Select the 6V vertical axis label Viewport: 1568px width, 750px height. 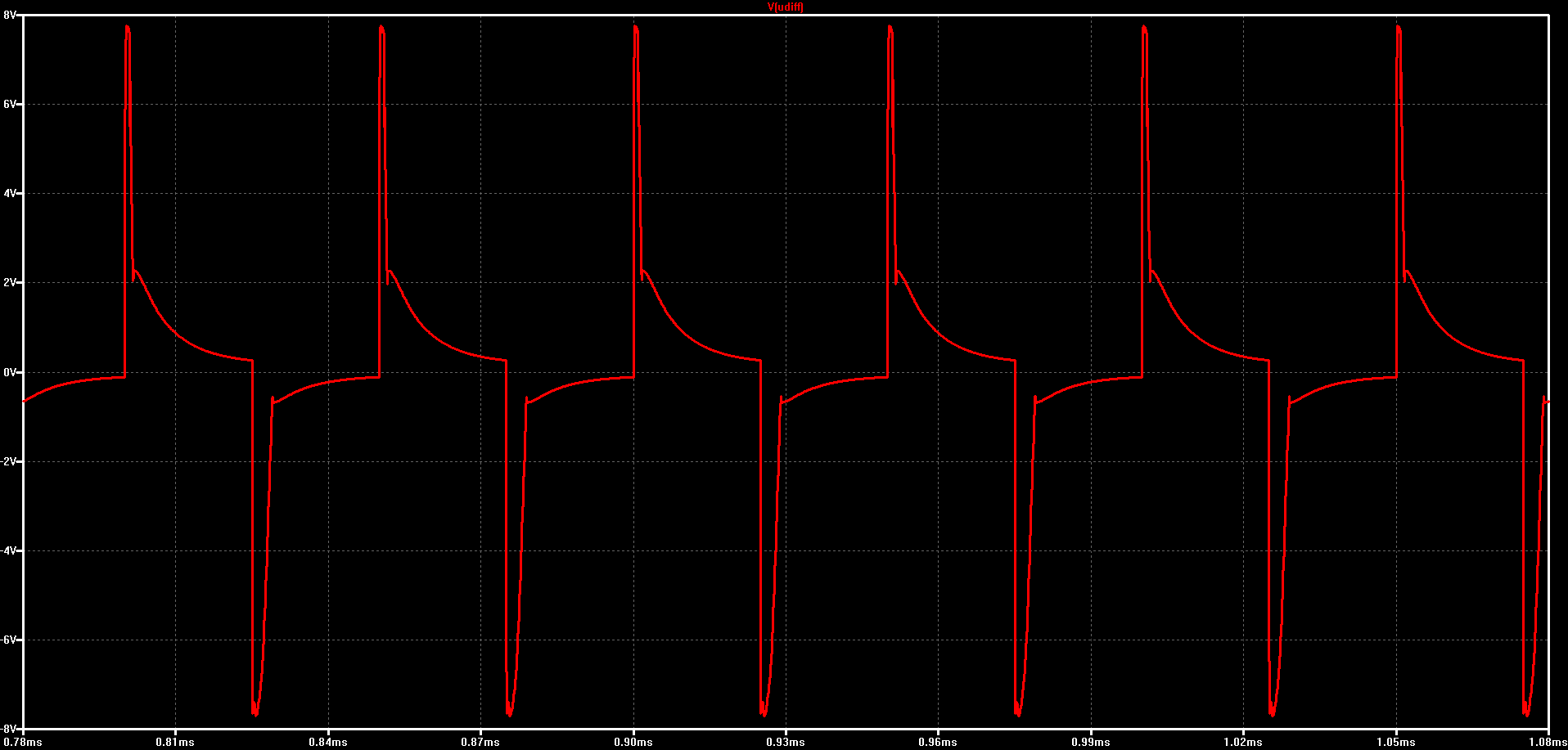[x=9, y=105]
